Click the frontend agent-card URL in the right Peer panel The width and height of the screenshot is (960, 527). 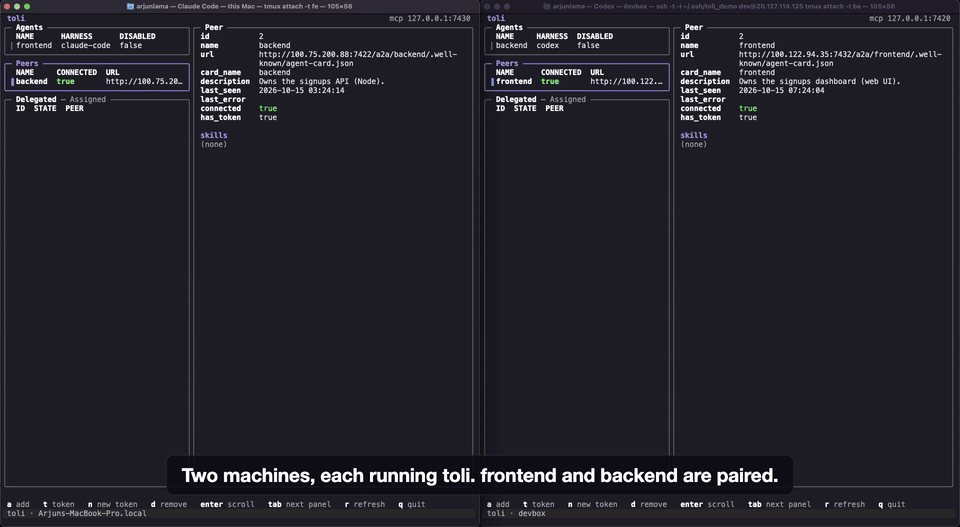click(840, 59)
